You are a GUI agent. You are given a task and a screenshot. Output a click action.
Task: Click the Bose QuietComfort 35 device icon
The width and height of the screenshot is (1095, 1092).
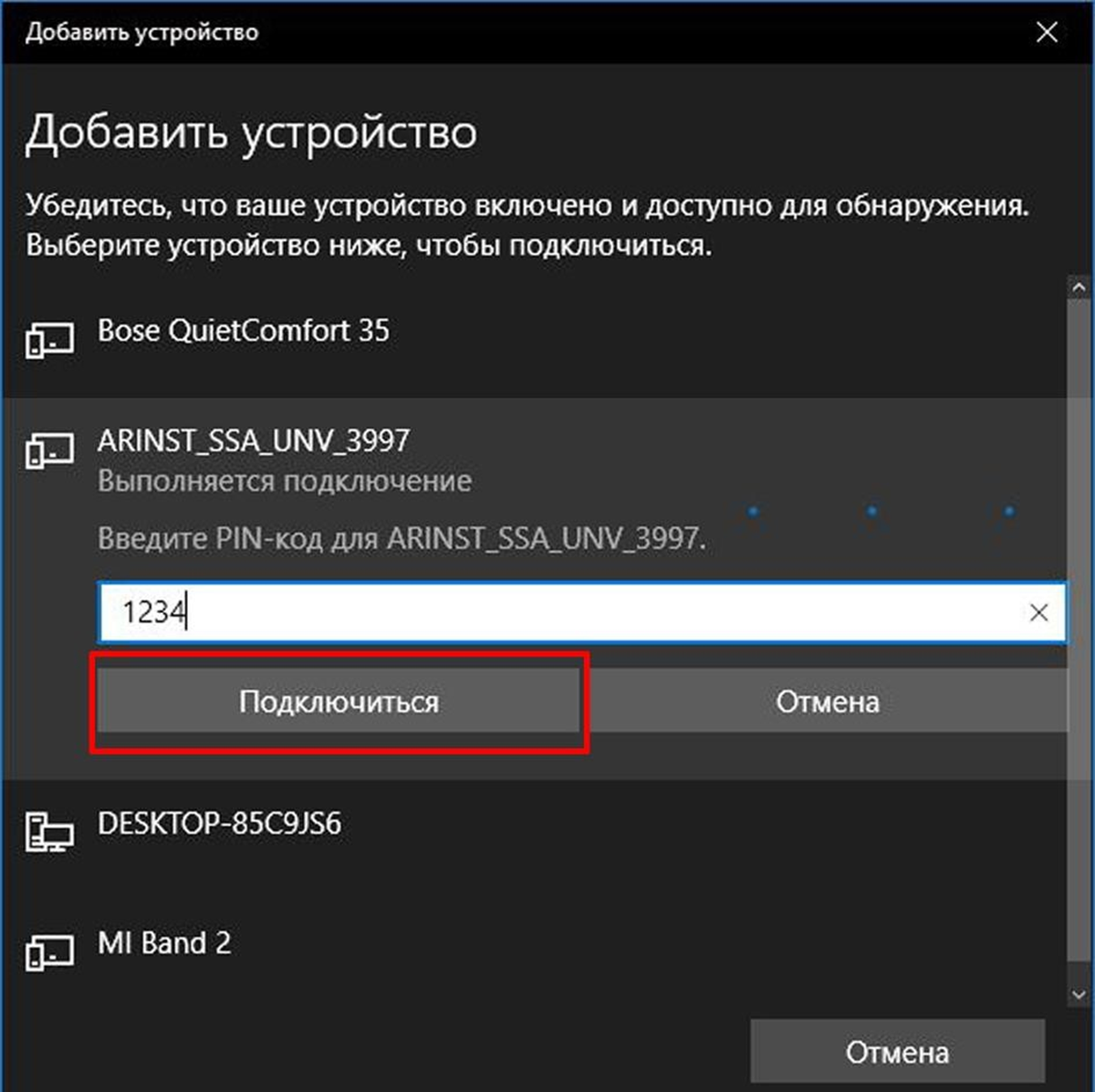click(49, 340)
